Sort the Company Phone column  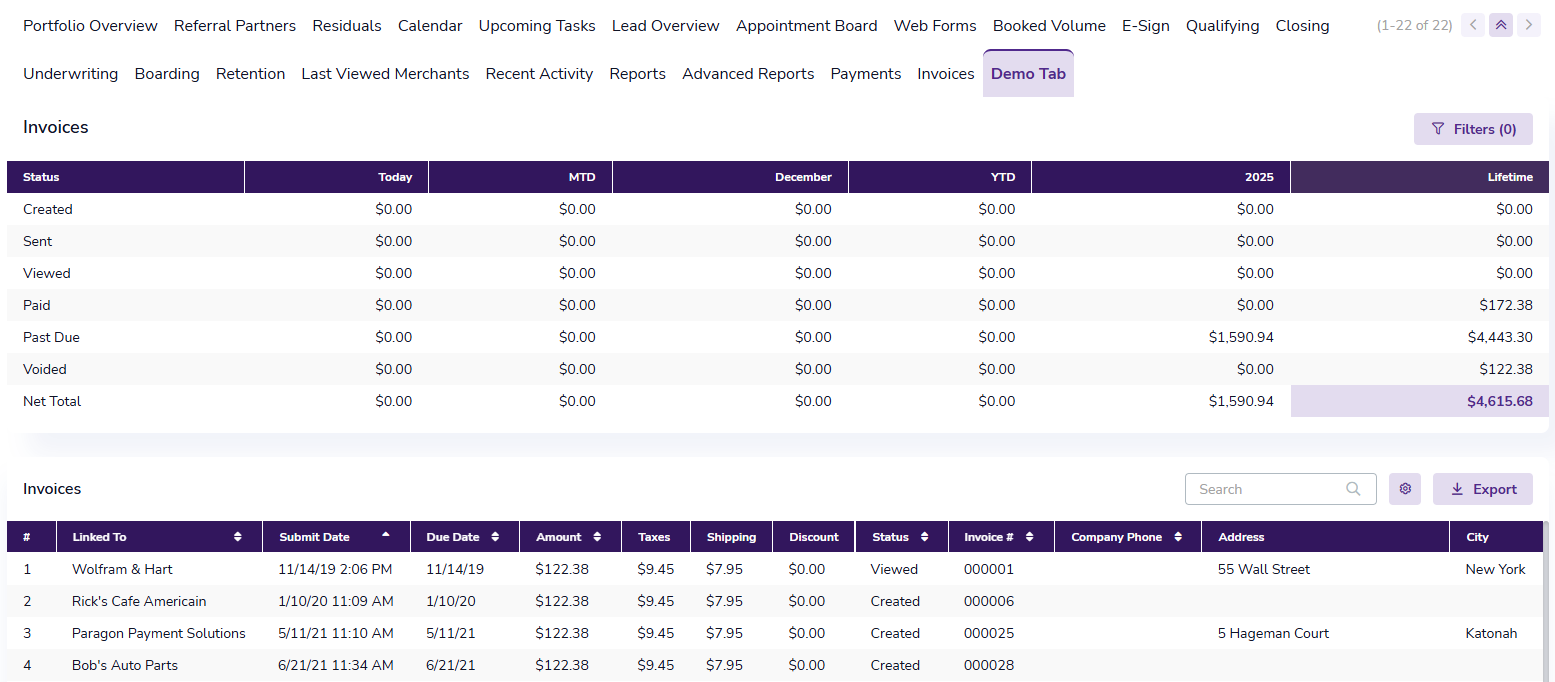(1178, 537)
